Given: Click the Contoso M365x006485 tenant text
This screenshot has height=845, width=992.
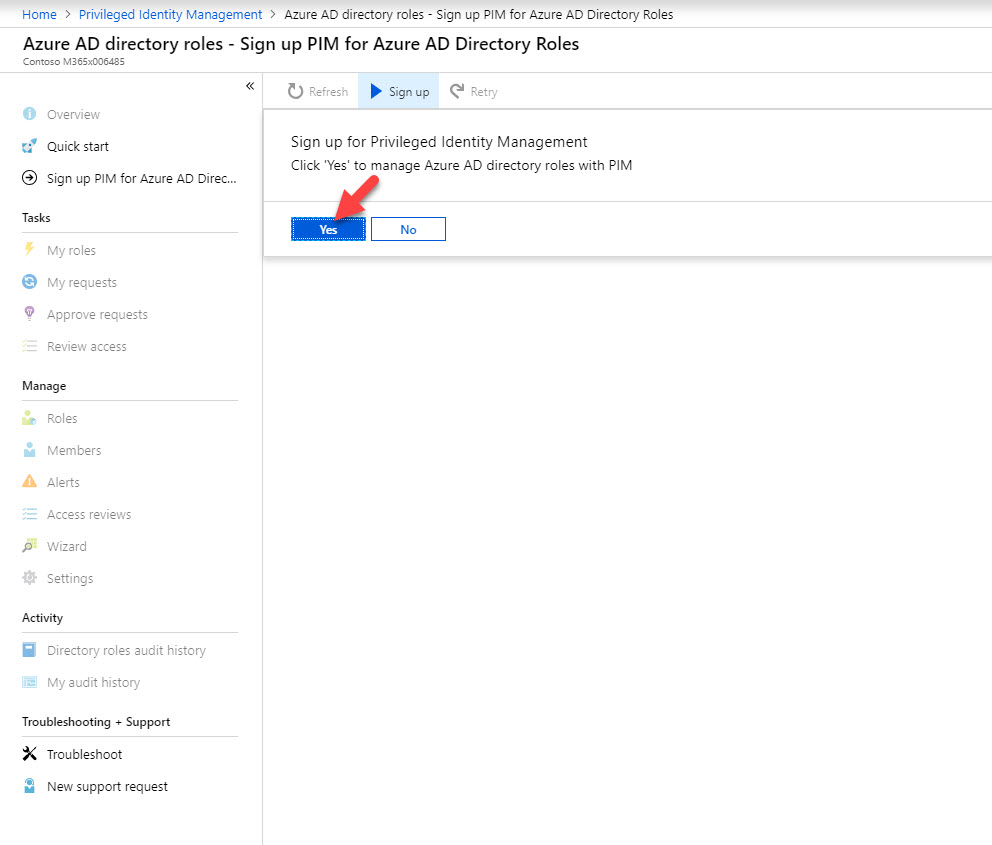Looking at the screenshot, I should [73, 61].
